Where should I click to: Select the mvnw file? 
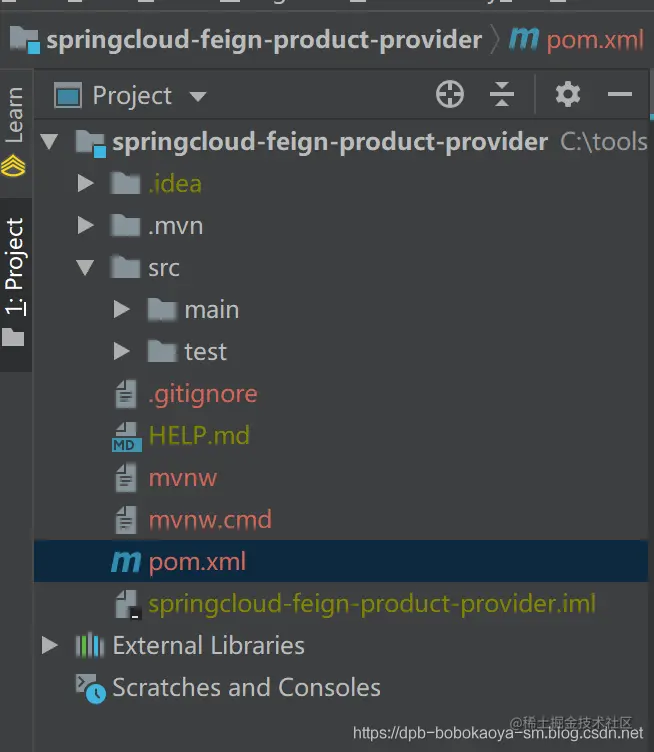click(x=183, y=478)
